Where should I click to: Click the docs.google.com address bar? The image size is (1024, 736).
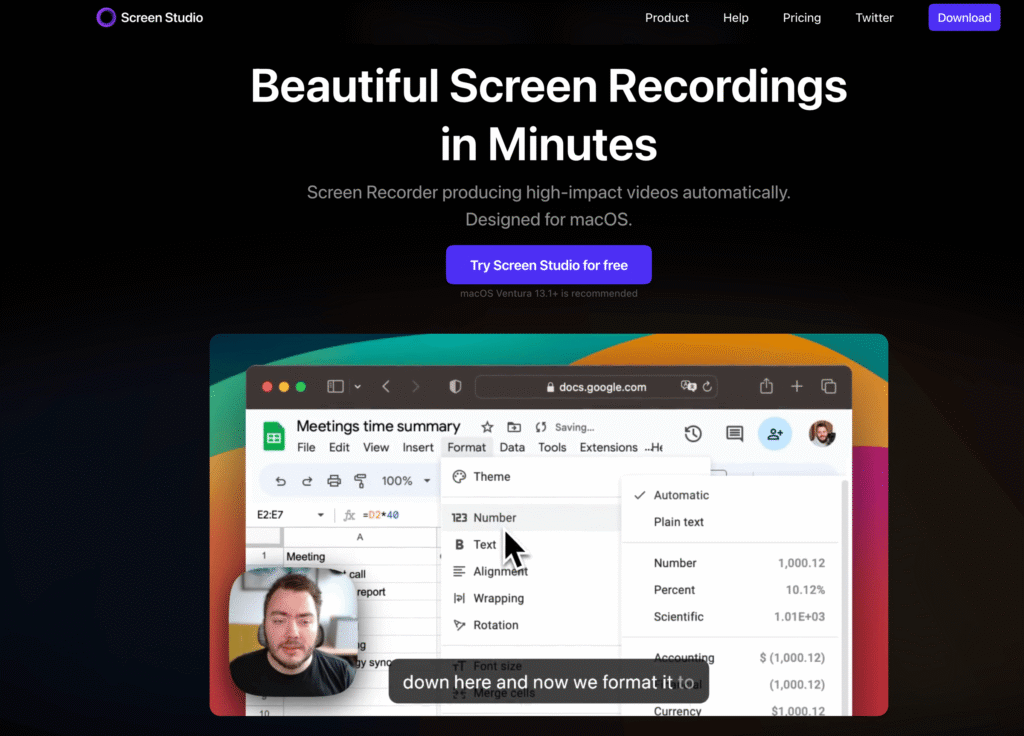(596, 387)
